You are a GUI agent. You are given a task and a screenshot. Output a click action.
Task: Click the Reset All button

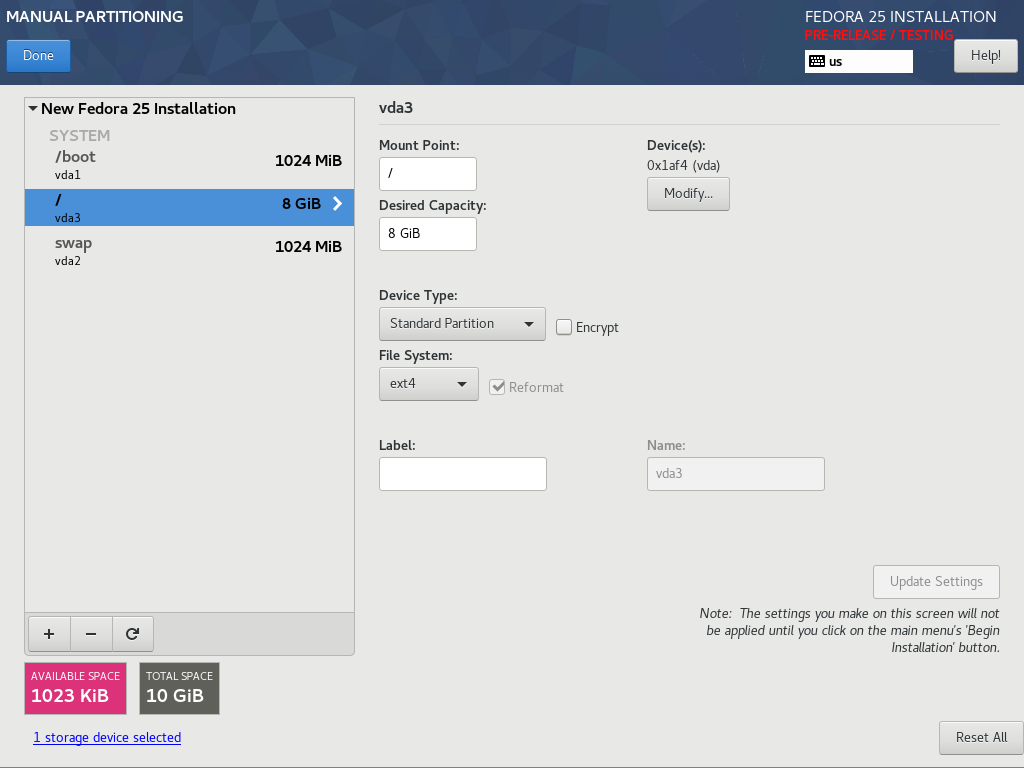(981, 738)
